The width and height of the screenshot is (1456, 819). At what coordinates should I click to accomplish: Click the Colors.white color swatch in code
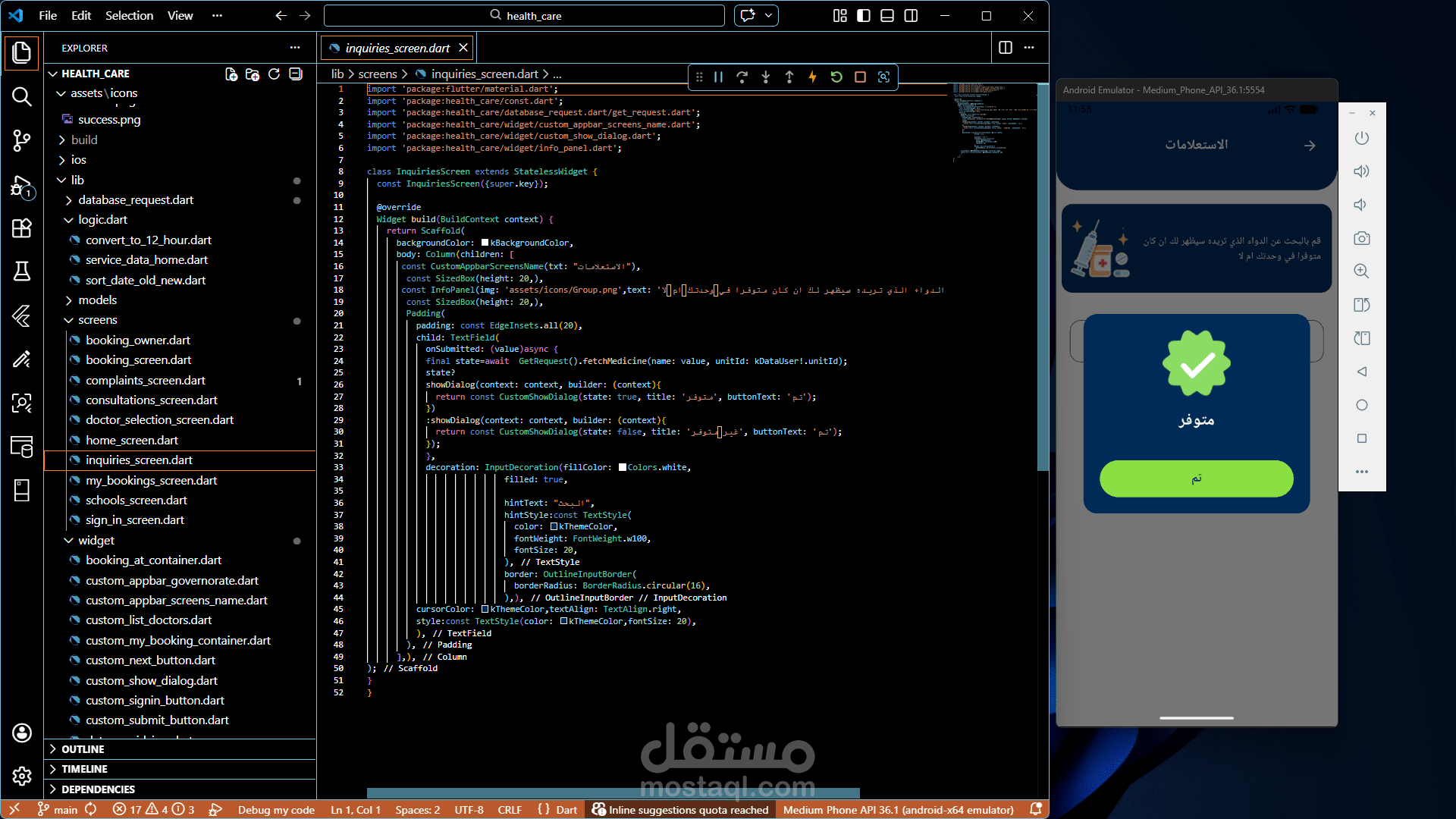(x=623, y=467)
